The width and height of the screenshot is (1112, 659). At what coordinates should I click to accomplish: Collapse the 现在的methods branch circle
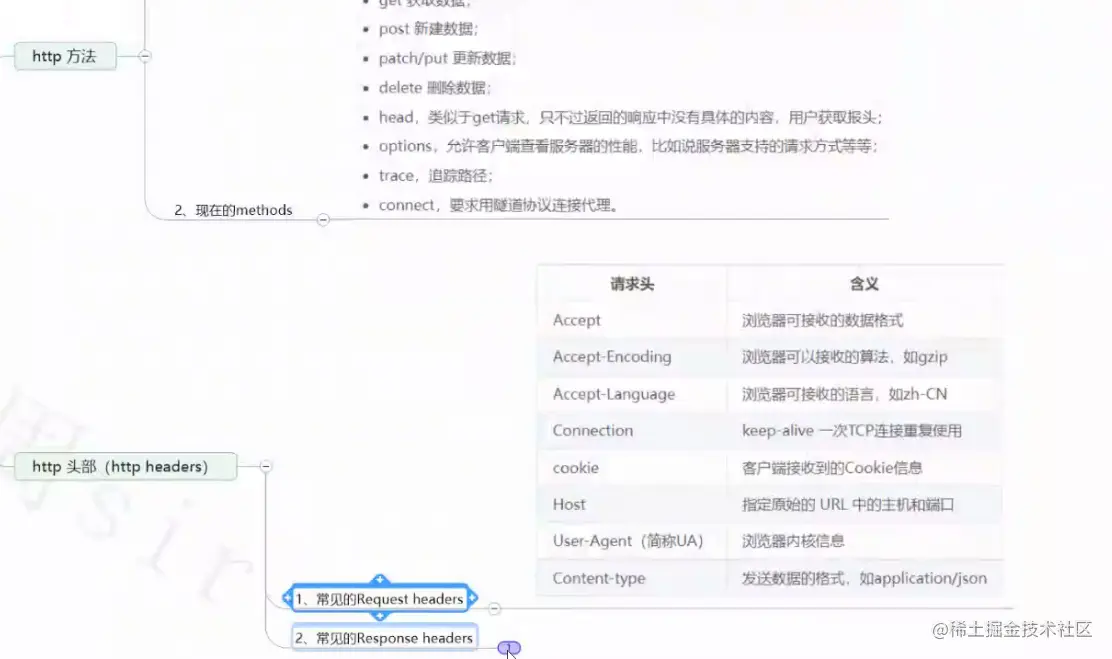(x=323, y=220)
